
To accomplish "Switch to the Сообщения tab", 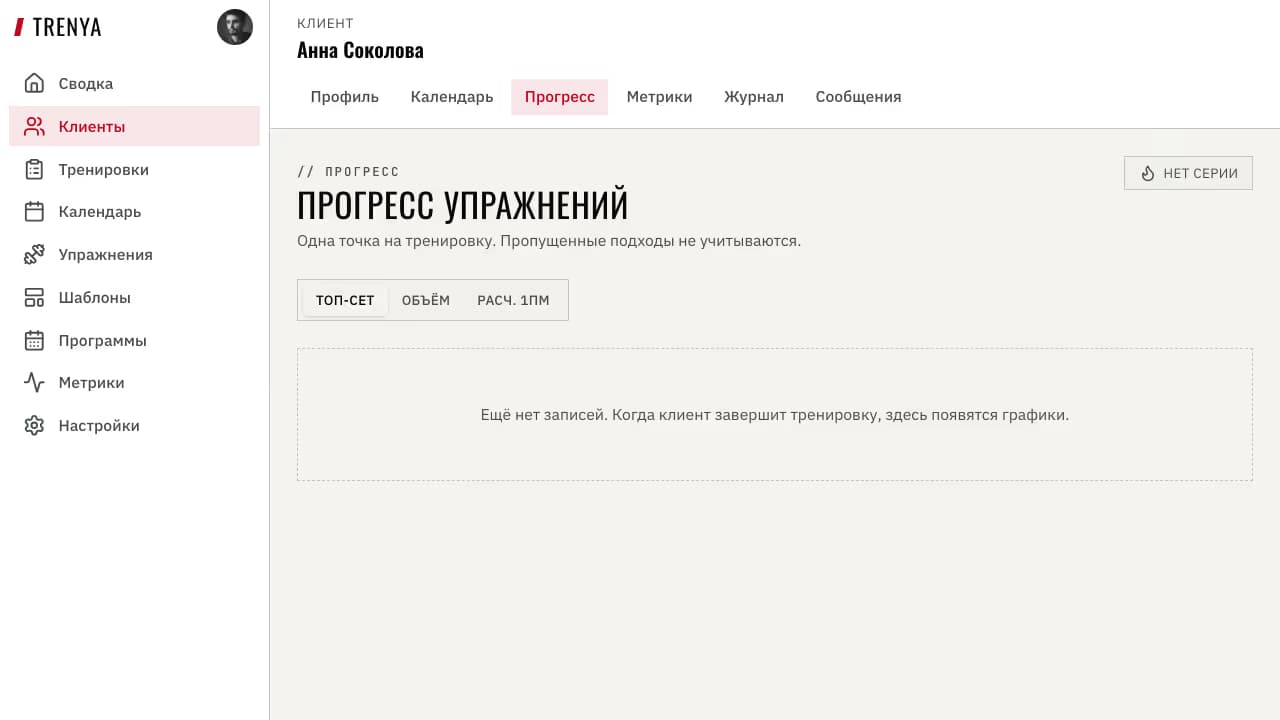I will click(858, 97).
